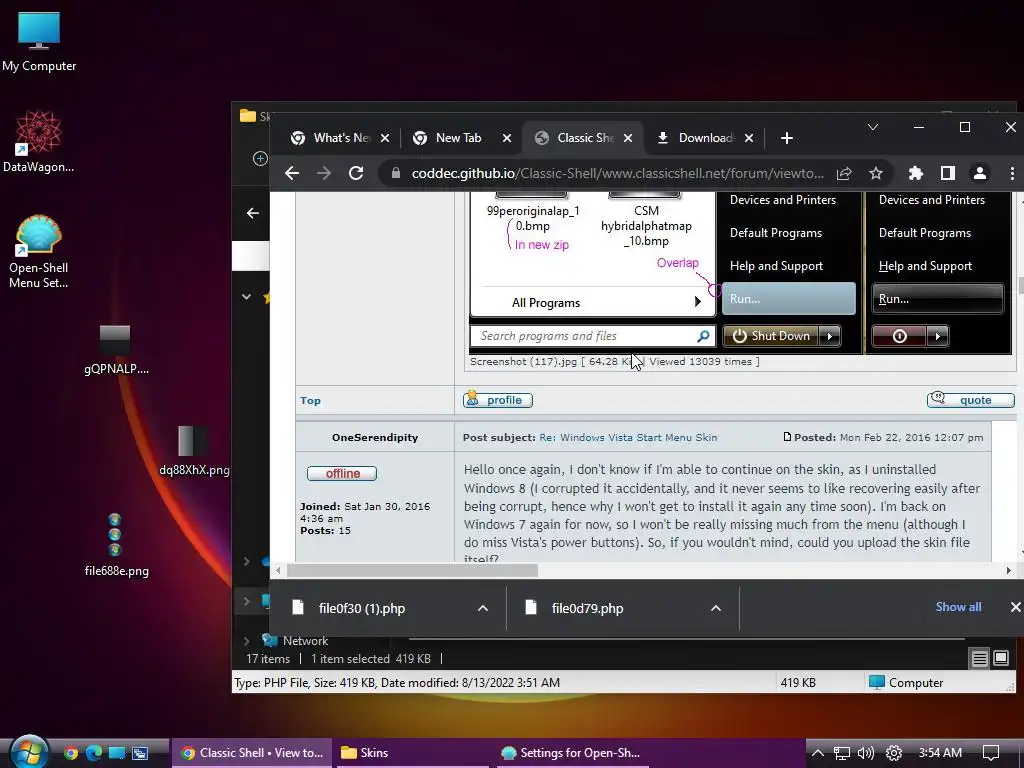1024x768 pixels.
Task: Open Shut Down options arrow
Action: coord(829,336)
